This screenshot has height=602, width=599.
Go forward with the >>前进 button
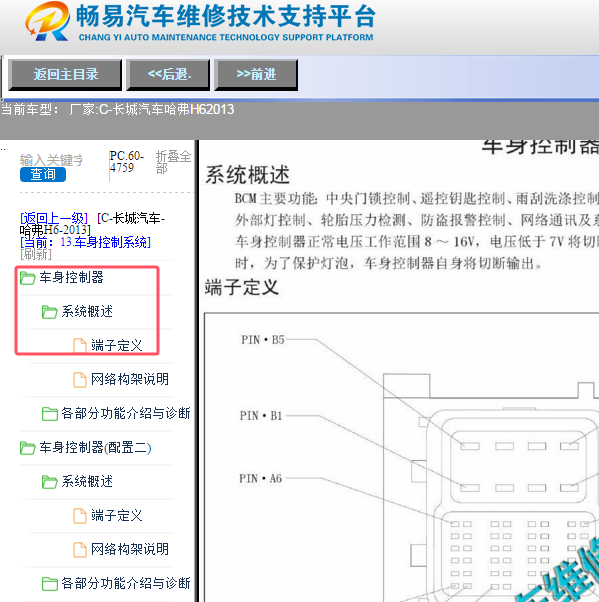point(256,75)
